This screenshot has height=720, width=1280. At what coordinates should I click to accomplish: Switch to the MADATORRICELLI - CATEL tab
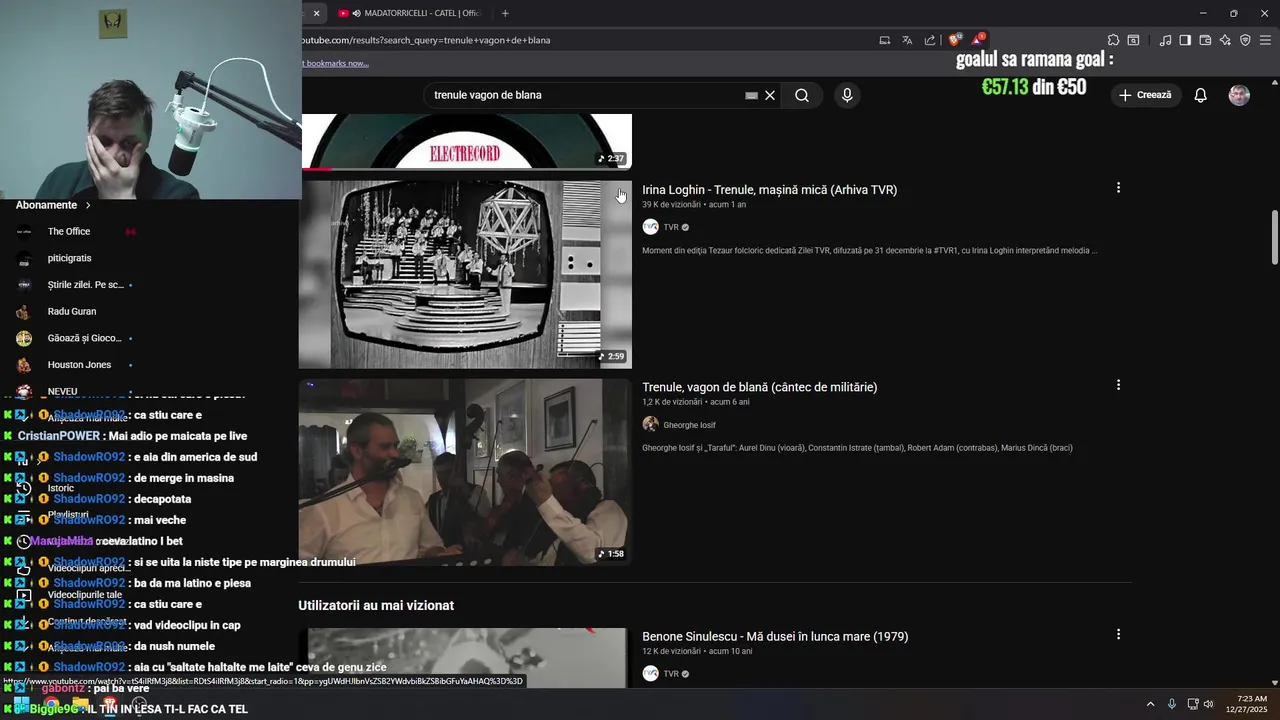[410, 13]
